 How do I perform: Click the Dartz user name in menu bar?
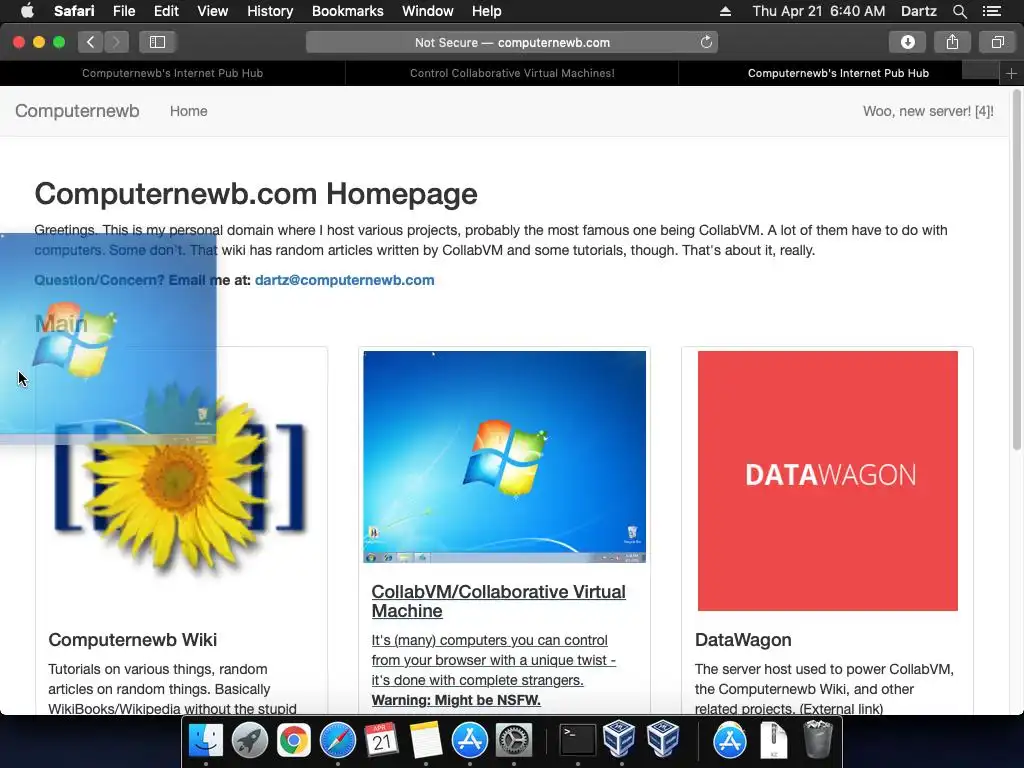pyautogui.click(x=918, y=11)
